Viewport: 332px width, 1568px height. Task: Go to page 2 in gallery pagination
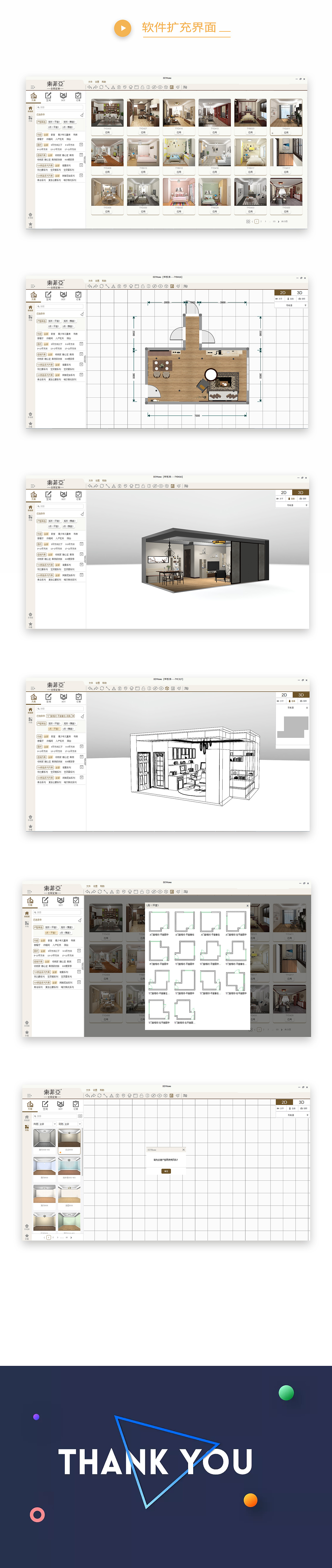[261, 221]
